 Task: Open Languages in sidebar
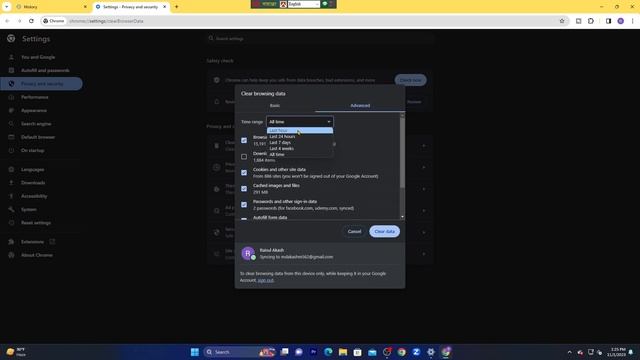(33, 169)
